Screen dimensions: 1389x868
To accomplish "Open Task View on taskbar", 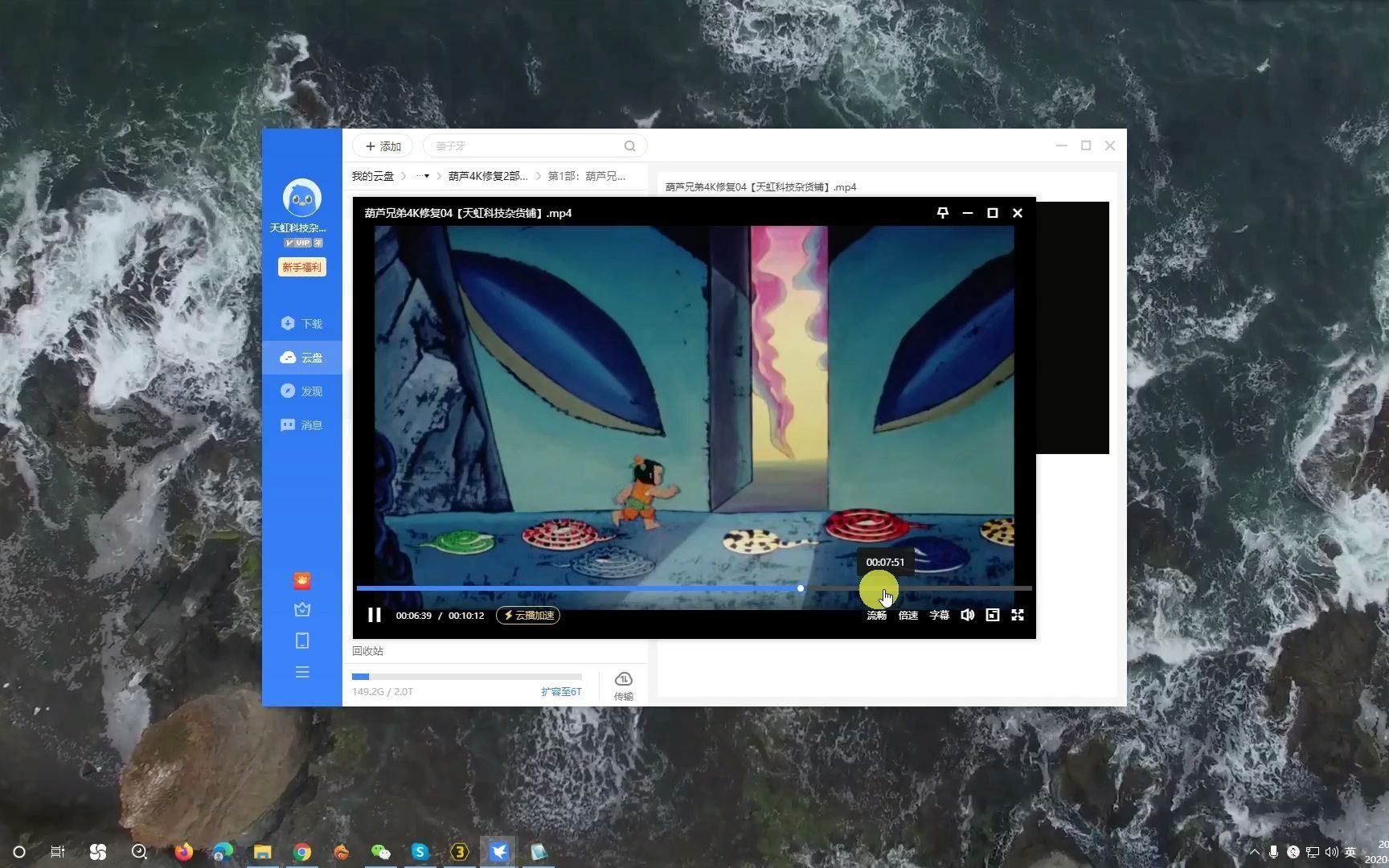I will (58, 852).
